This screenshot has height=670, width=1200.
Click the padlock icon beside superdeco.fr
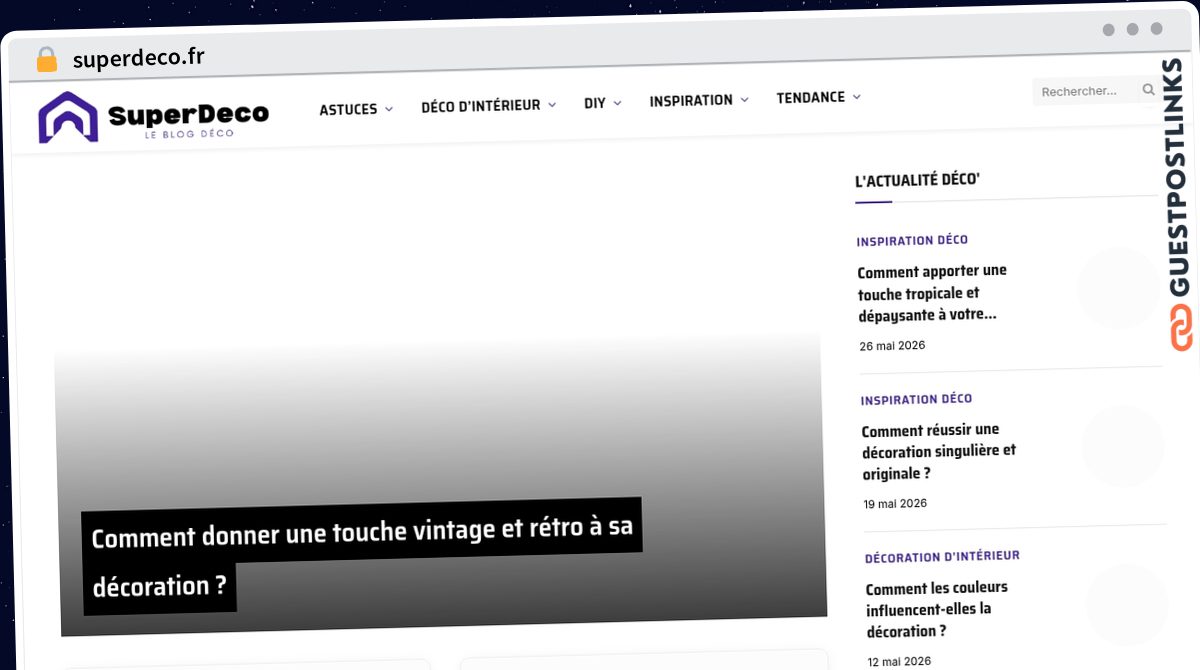tap(46, 59)
